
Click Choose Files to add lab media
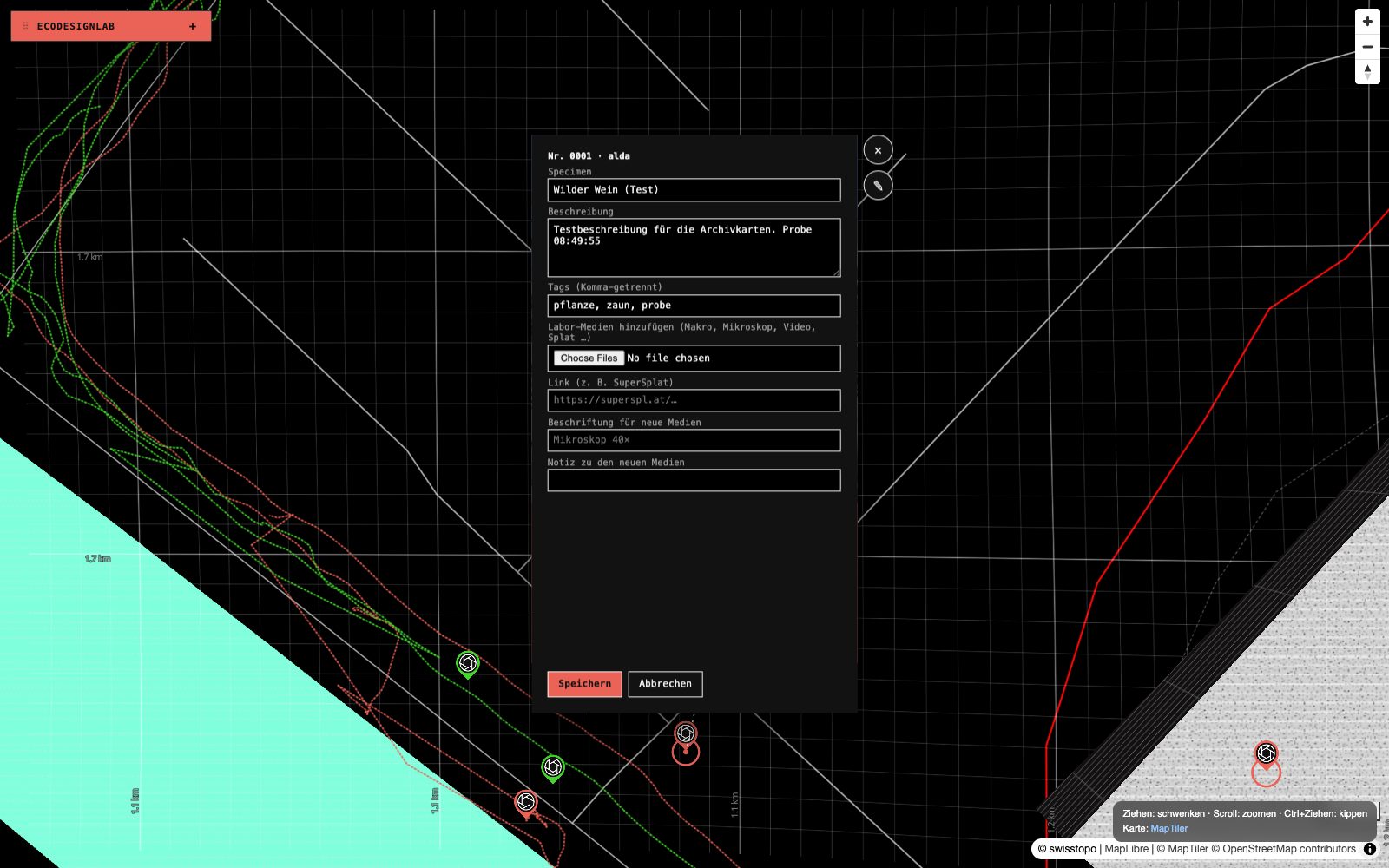tap(589, 358)
